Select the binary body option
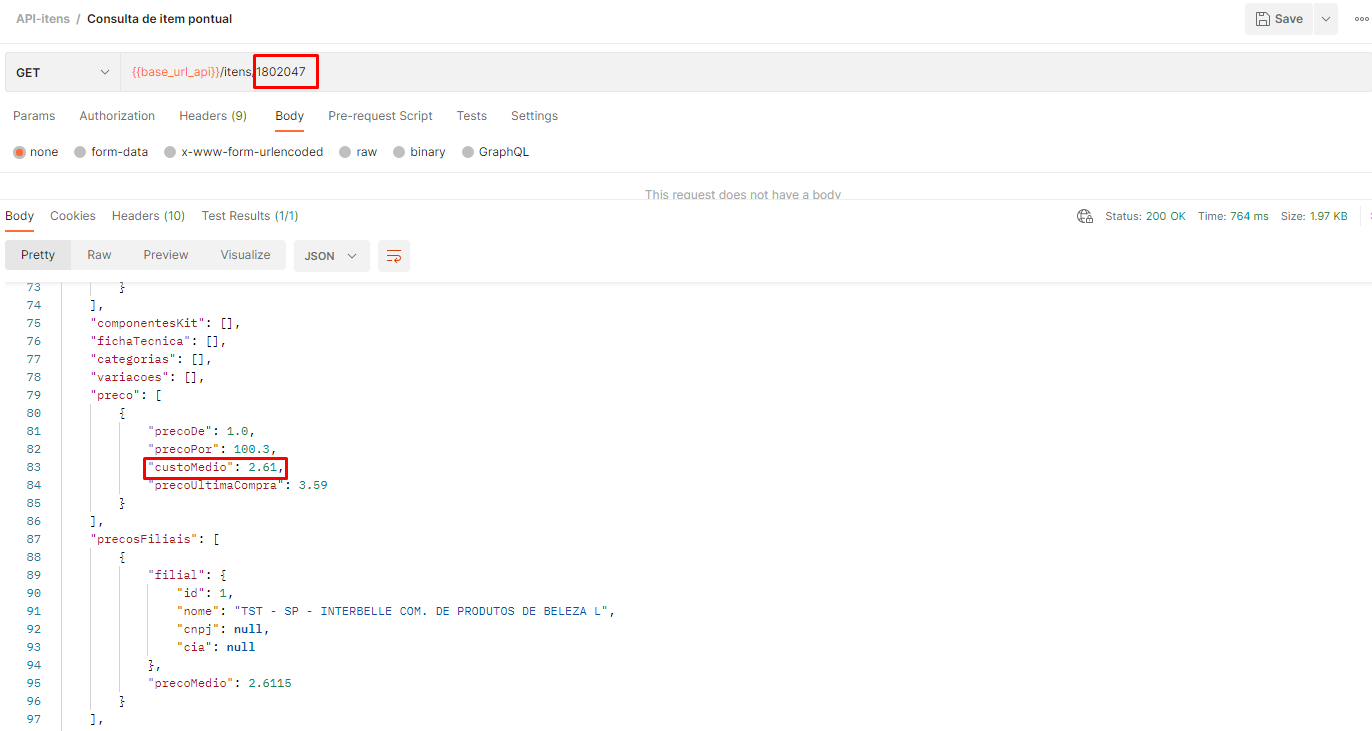This screenshot has width=1372, height=731. [419, 152]
